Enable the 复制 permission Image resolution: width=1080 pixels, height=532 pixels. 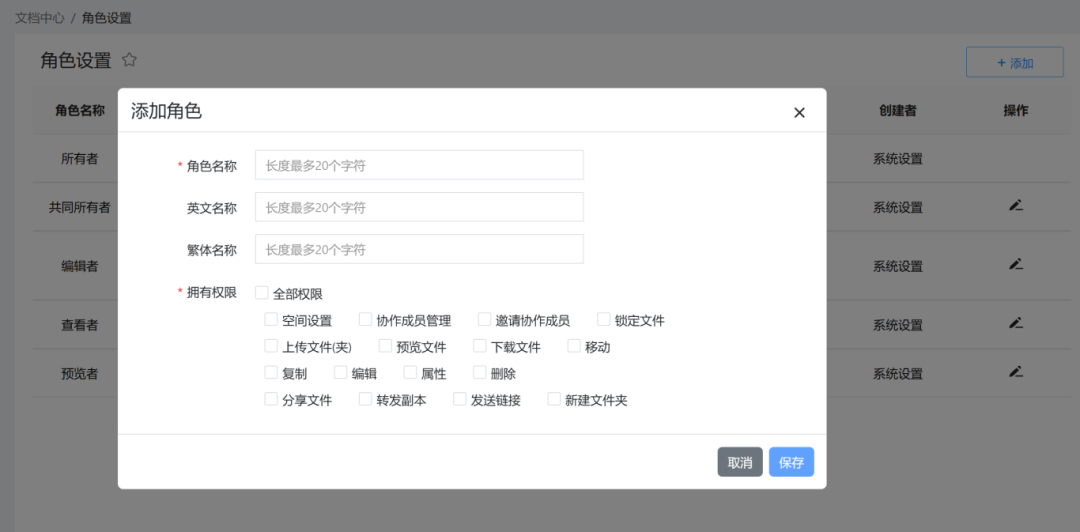point(271,373)
